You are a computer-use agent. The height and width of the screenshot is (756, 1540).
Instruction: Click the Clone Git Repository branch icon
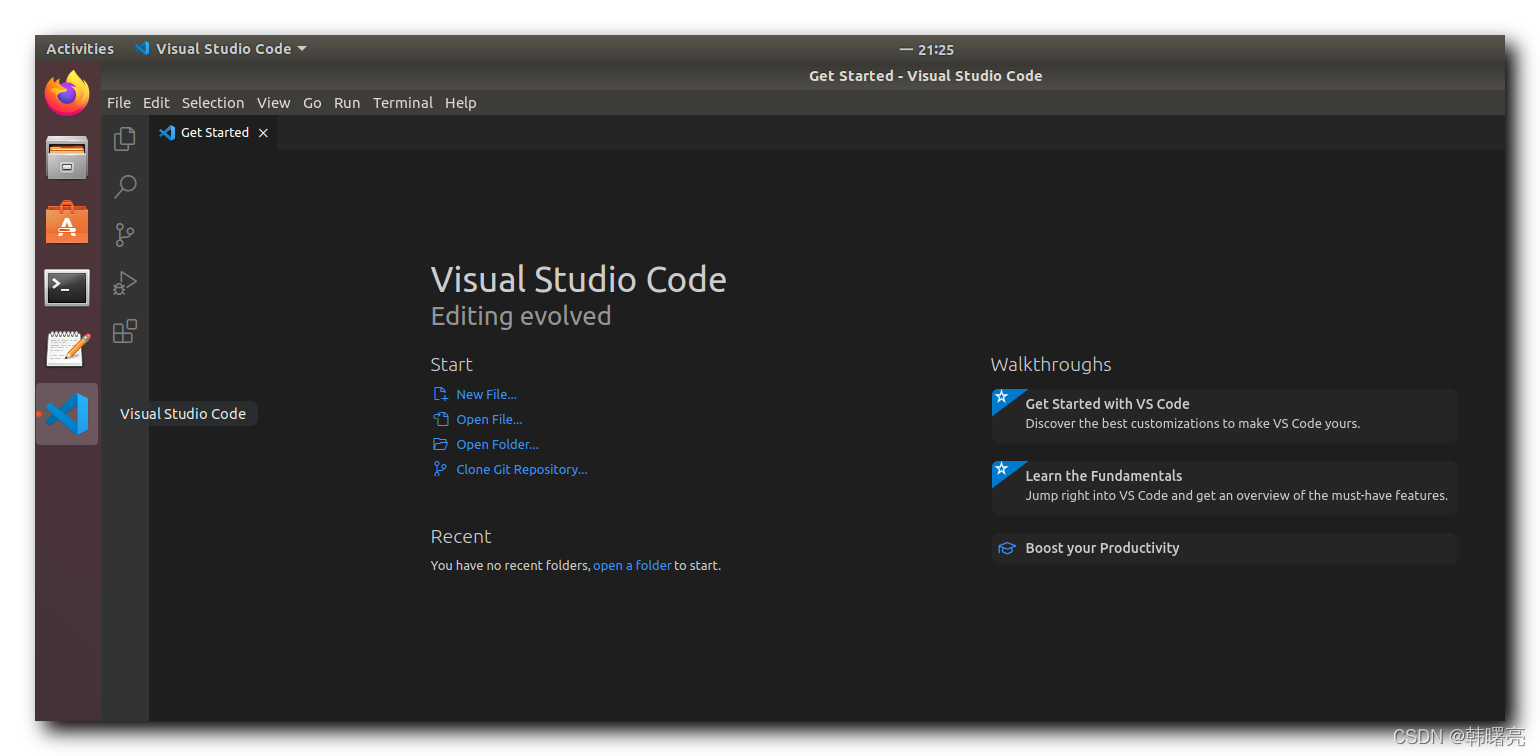coord(440,469)
